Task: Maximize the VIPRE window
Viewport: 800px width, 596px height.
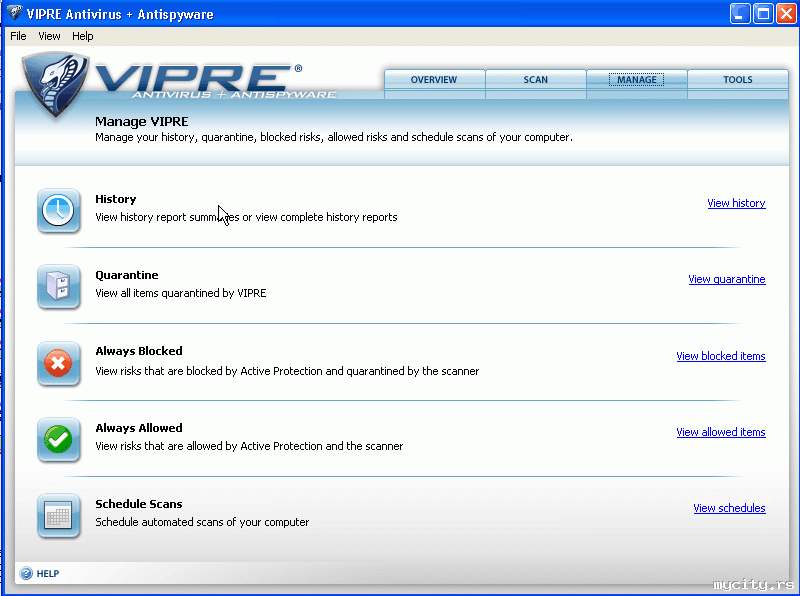Action: (x=763, y=14)
